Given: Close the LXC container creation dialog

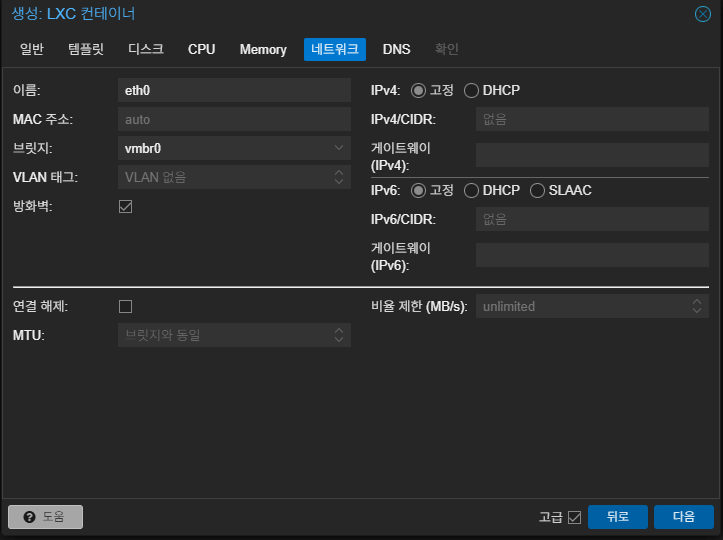Looking at the screenshot, I should click(702, 14).
